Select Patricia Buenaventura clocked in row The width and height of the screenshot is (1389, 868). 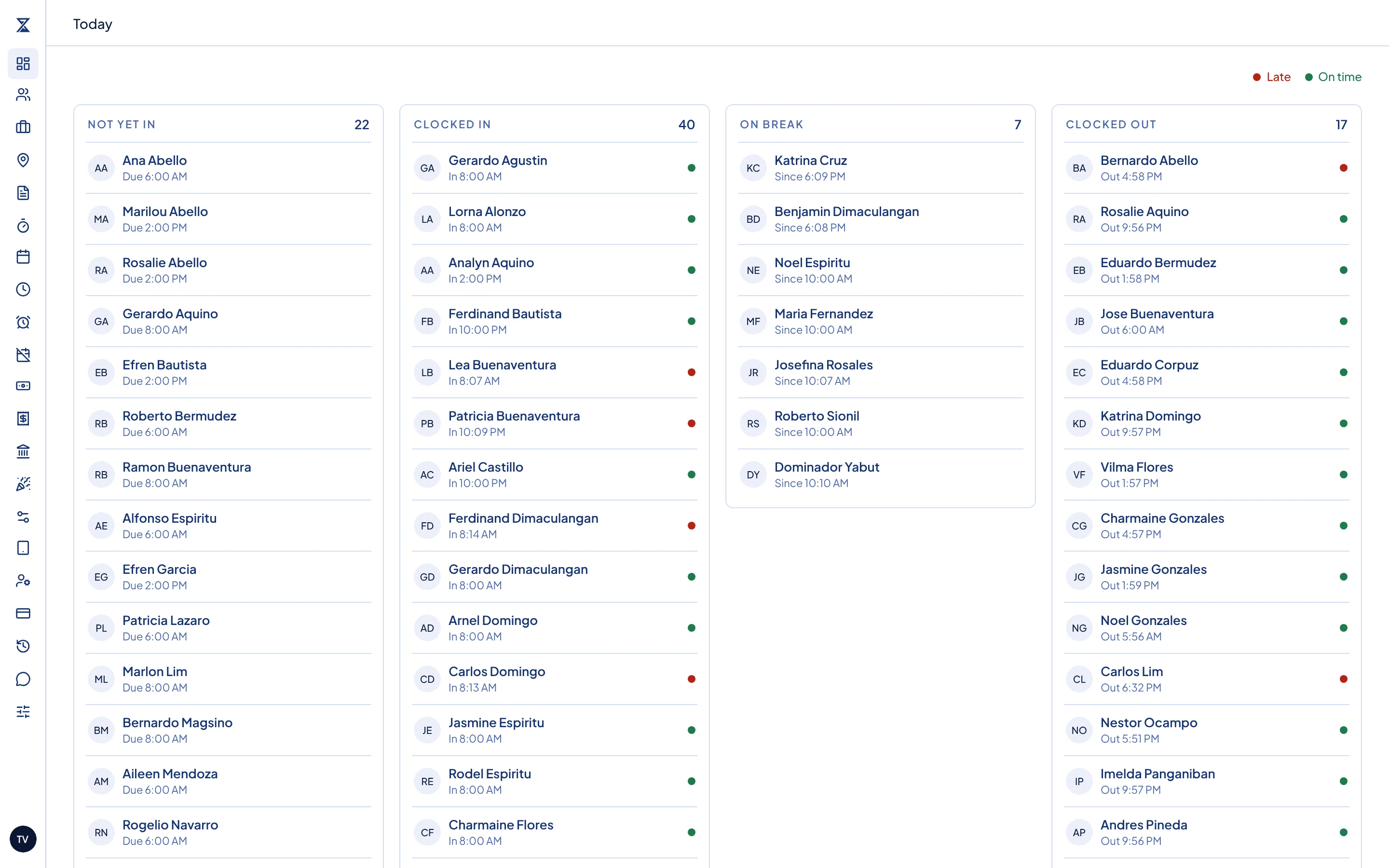pyautogui.click(x=555, y=424)
